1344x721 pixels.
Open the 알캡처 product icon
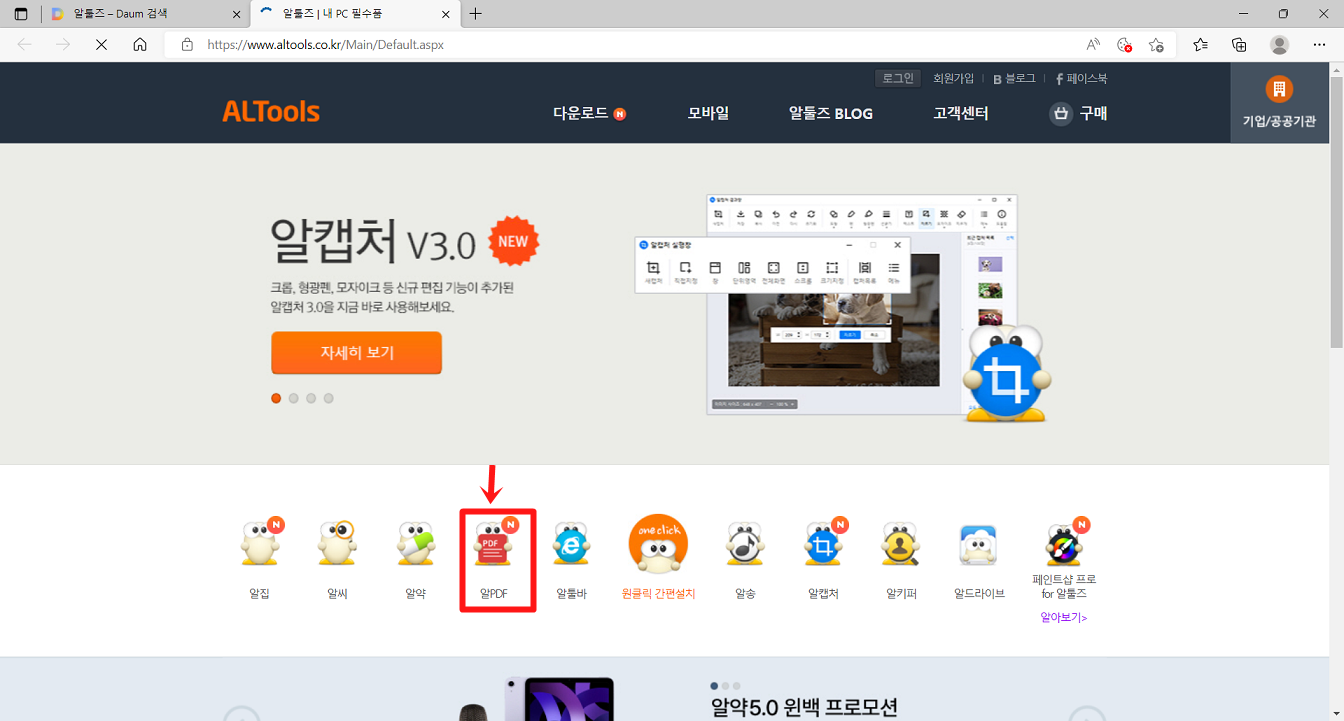pyautogui.click(x=824, y=544)
